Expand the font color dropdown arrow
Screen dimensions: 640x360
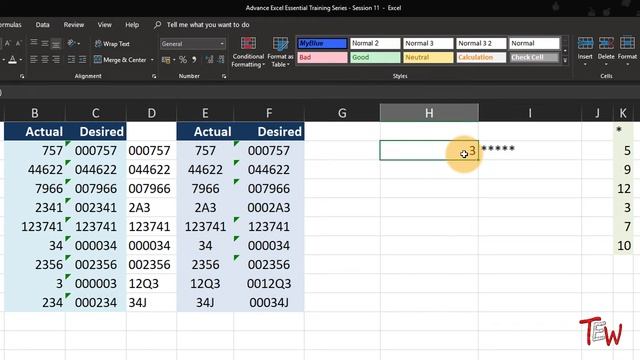(x=20, y=60)
